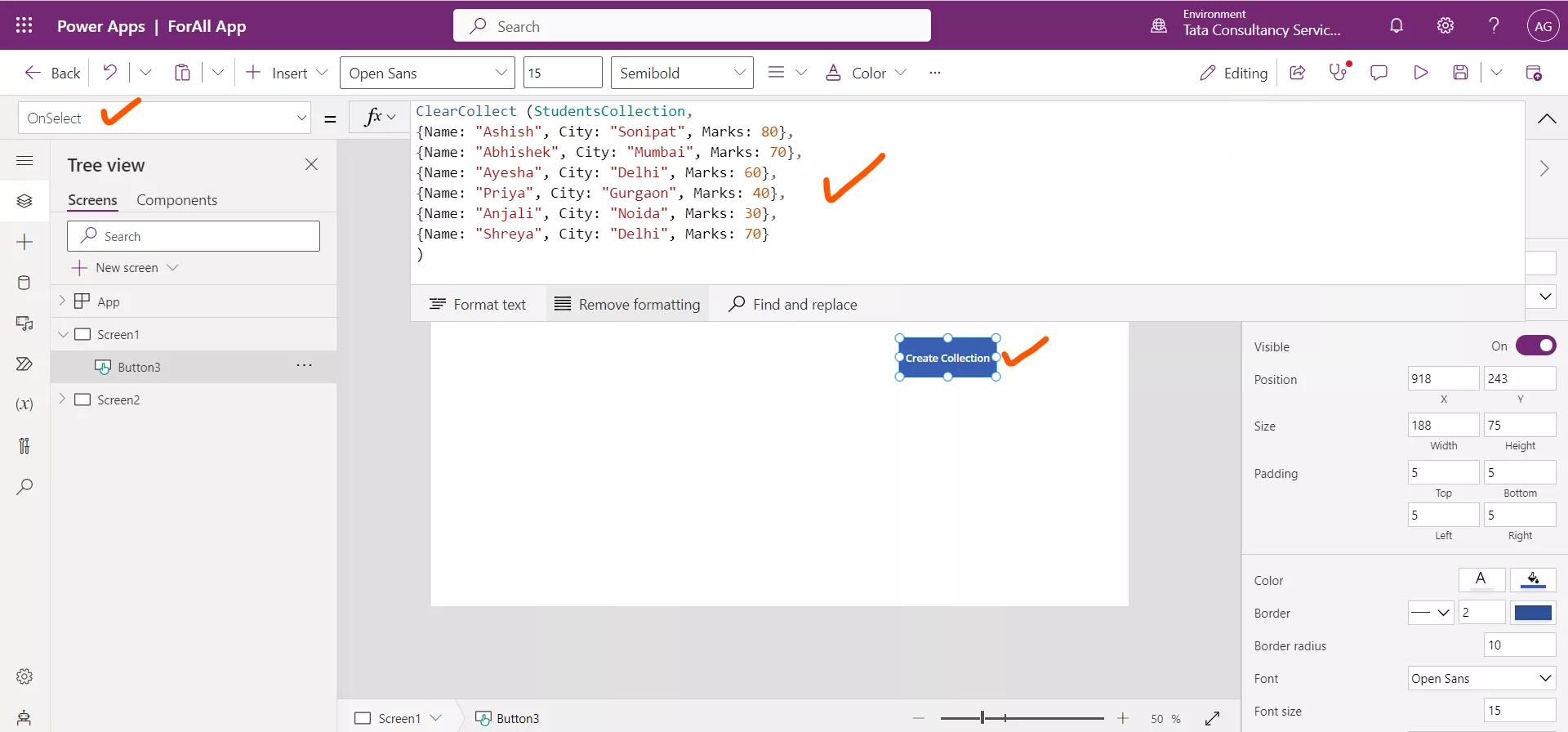
Task: Switch to the Screens tab
Action: (x=92, y=200)
